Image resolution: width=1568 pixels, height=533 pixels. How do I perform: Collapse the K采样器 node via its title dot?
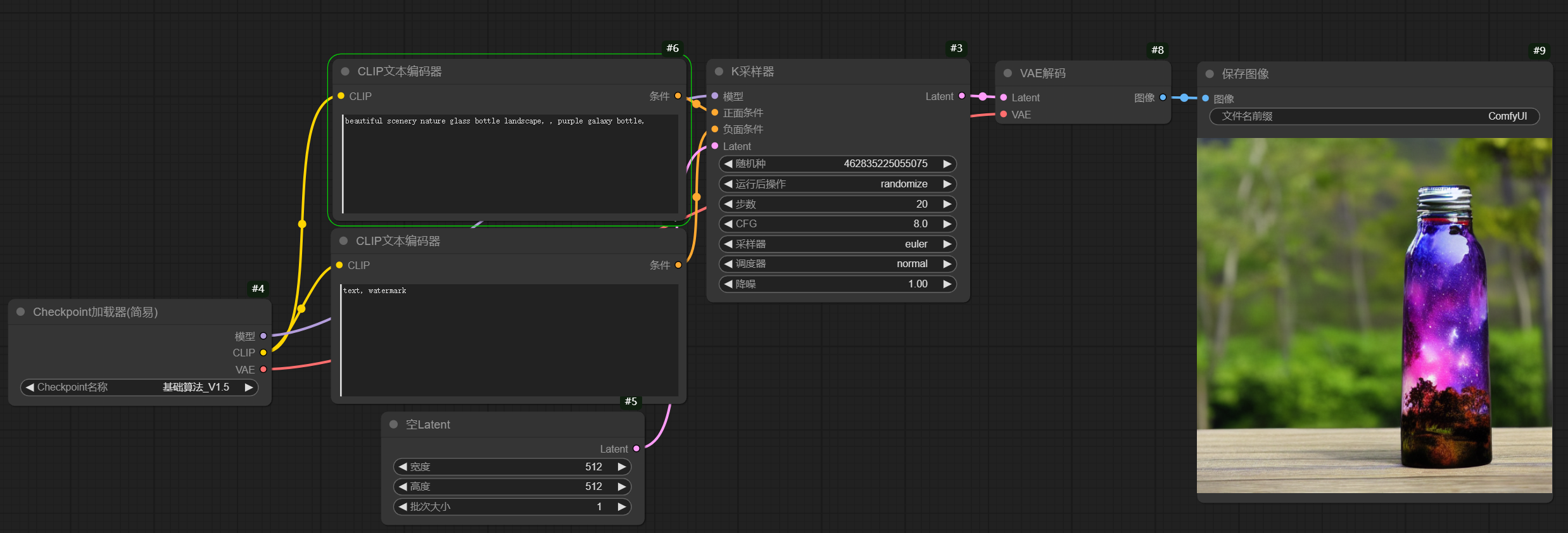[x=719, y=72]
